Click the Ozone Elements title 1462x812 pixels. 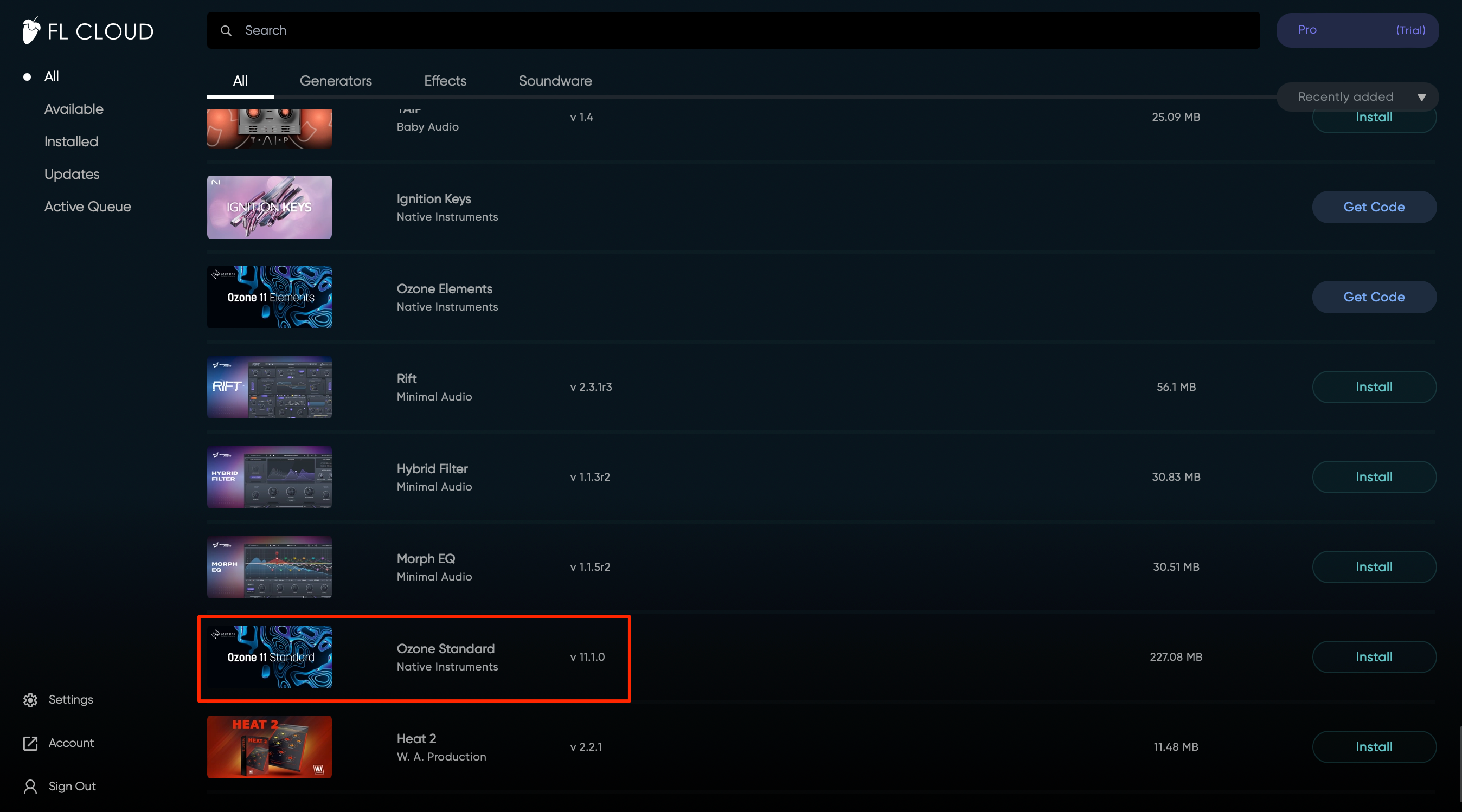pos(444,289)
